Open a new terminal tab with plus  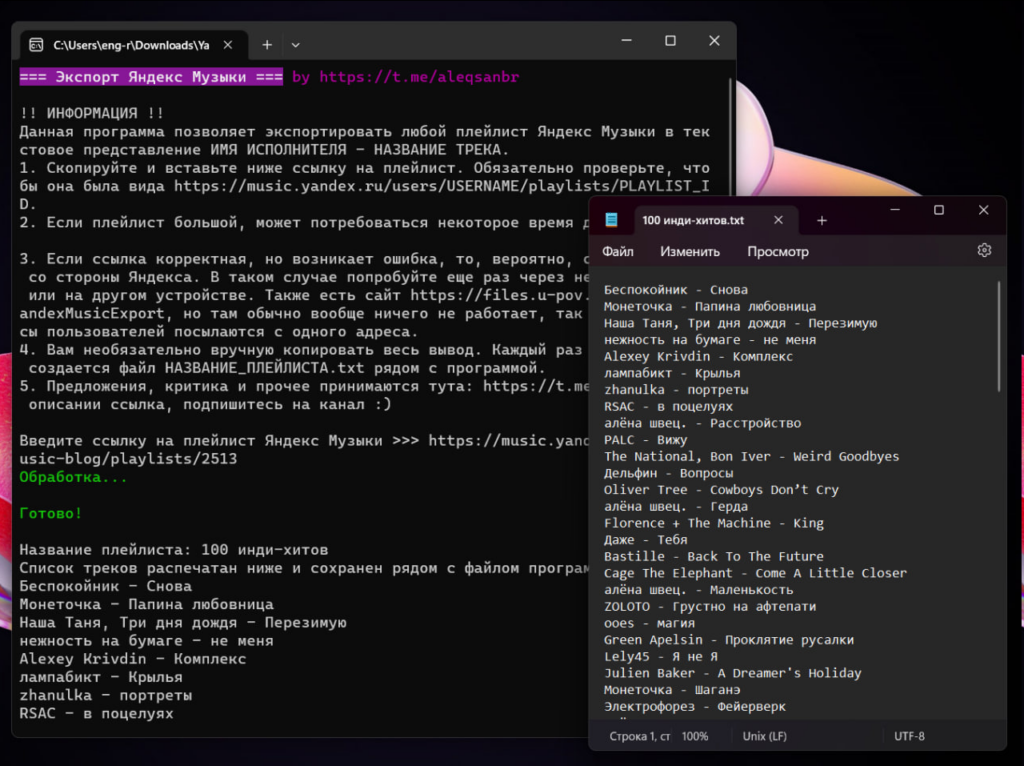click(x=267, y=45)
